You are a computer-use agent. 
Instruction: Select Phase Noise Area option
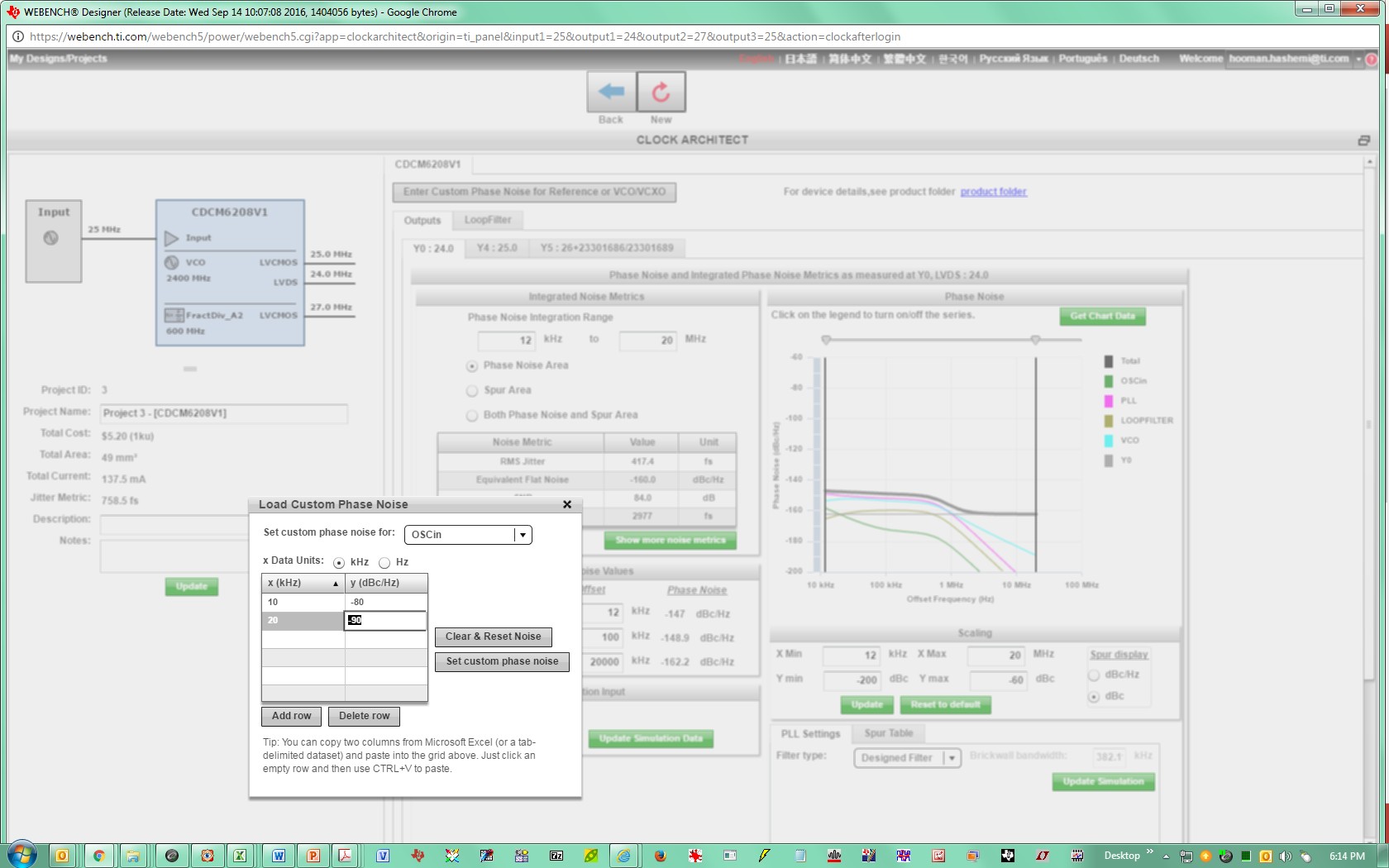tap(472, 365)
